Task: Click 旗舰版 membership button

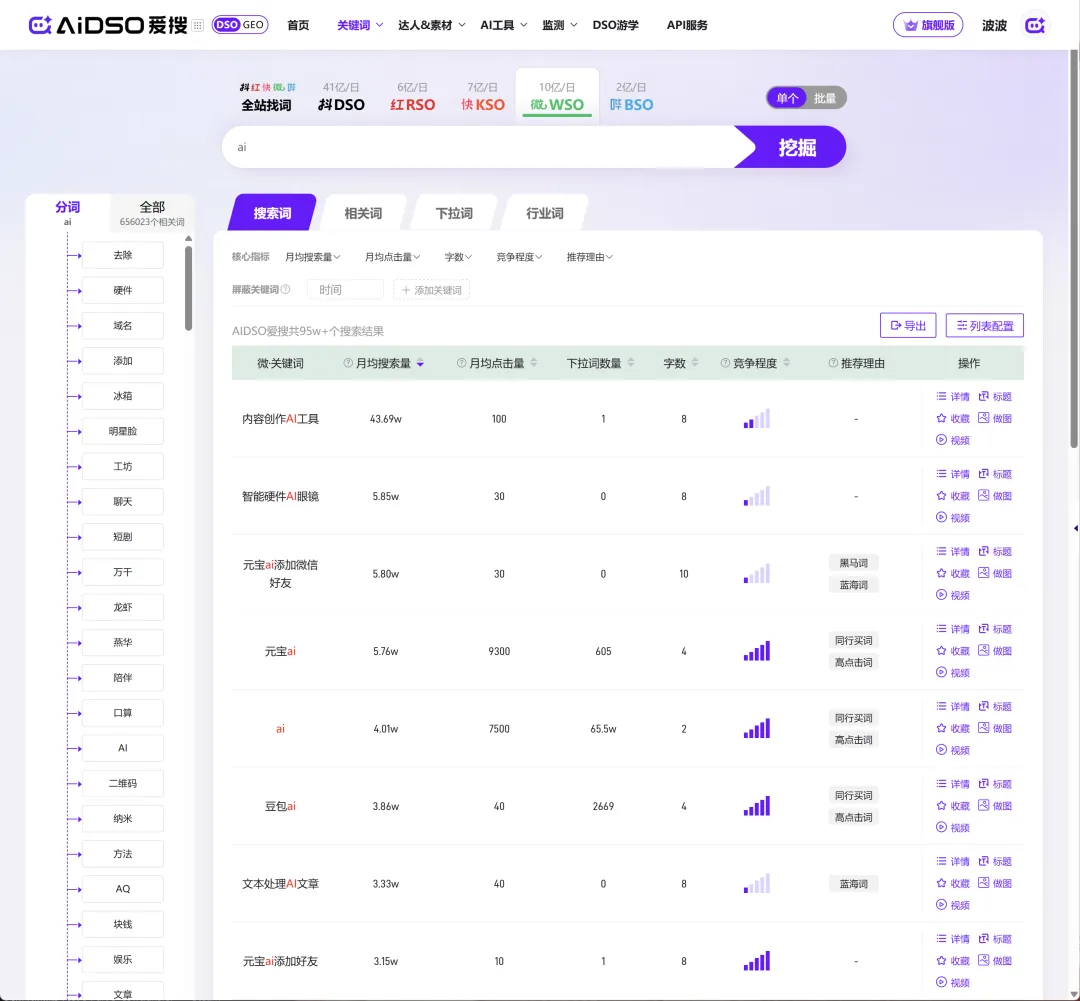Action: coord(928,25)
